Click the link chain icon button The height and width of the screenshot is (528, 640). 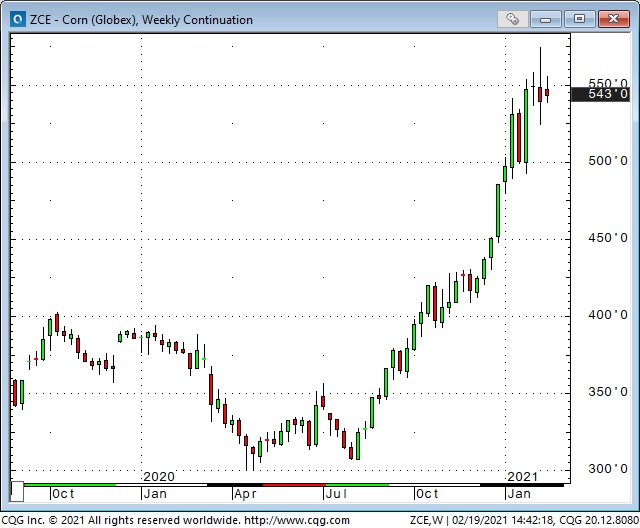click(x=513, y=19)
